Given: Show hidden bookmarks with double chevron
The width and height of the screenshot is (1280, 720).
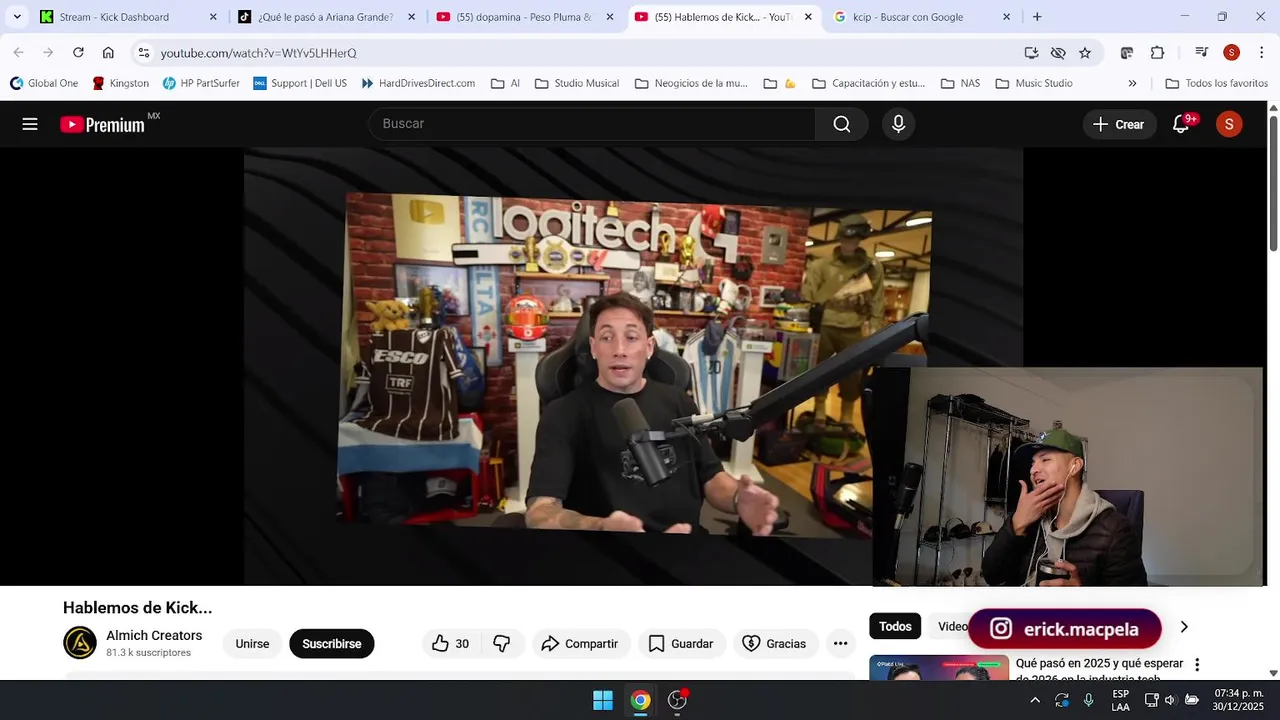Looking at the screenshot, I should click(1132, 83).
